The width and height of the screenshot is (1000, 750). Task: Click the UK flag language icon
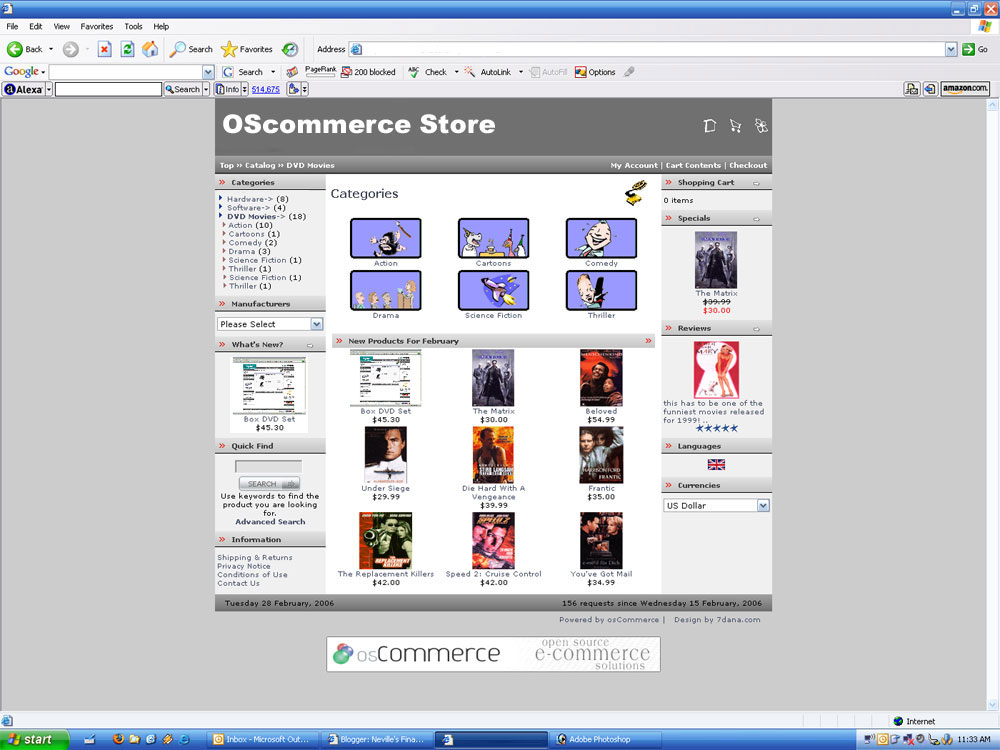[716, 465]
